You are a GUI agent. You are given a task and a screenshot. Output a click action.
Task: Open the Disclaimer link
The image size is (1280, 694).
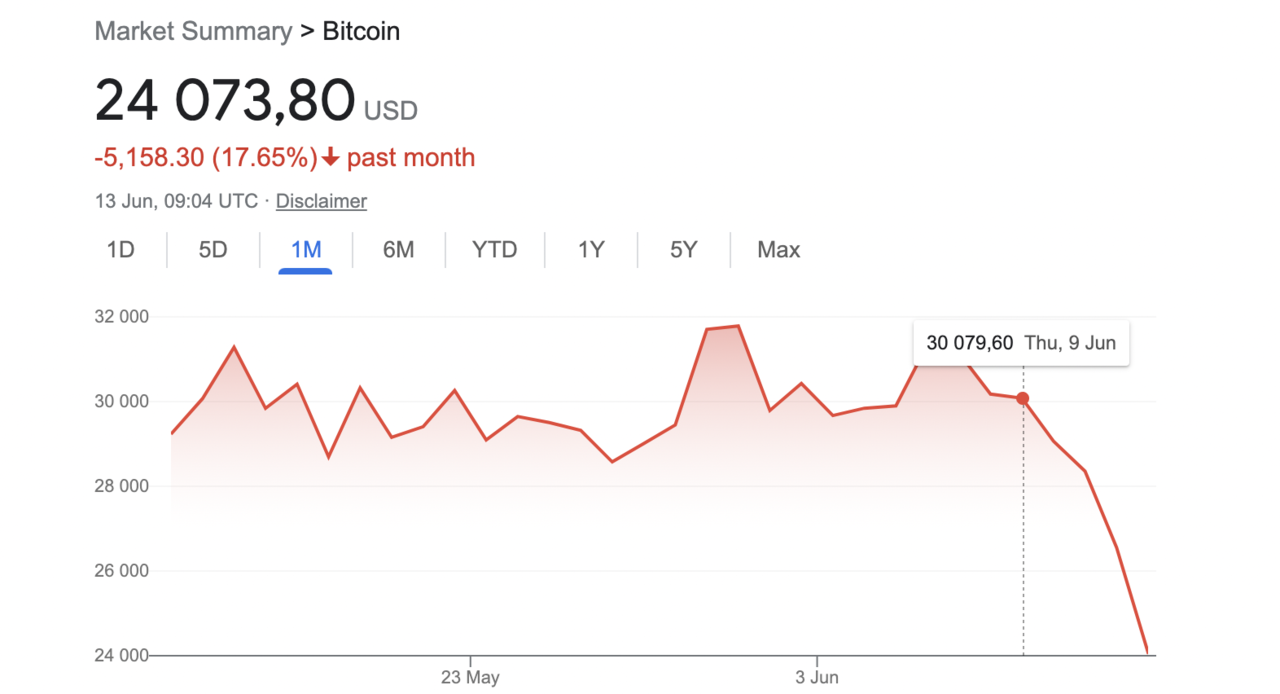point(321,201)
